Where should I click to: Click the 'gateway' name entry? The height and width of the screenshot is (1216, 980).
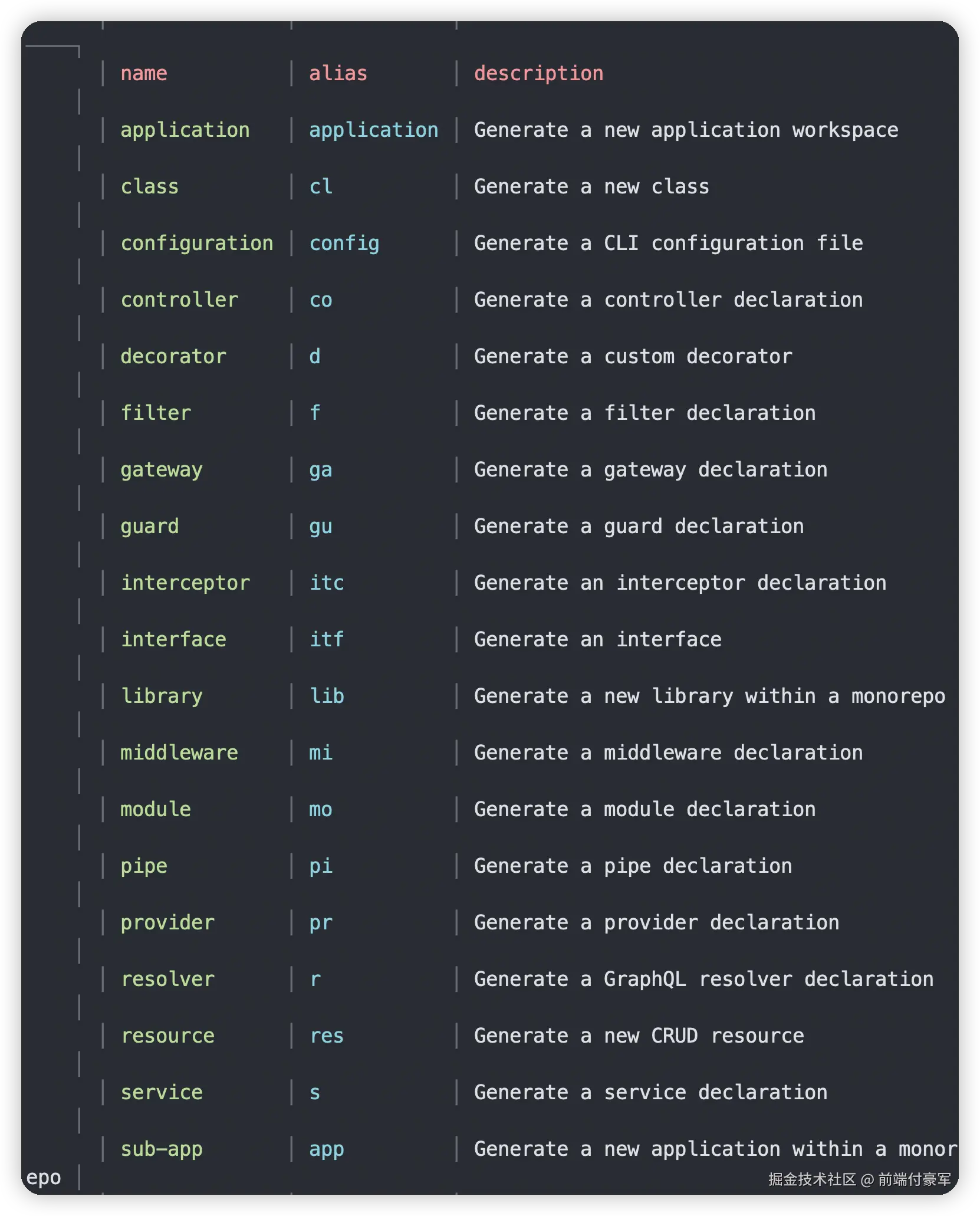coord(162,469)
